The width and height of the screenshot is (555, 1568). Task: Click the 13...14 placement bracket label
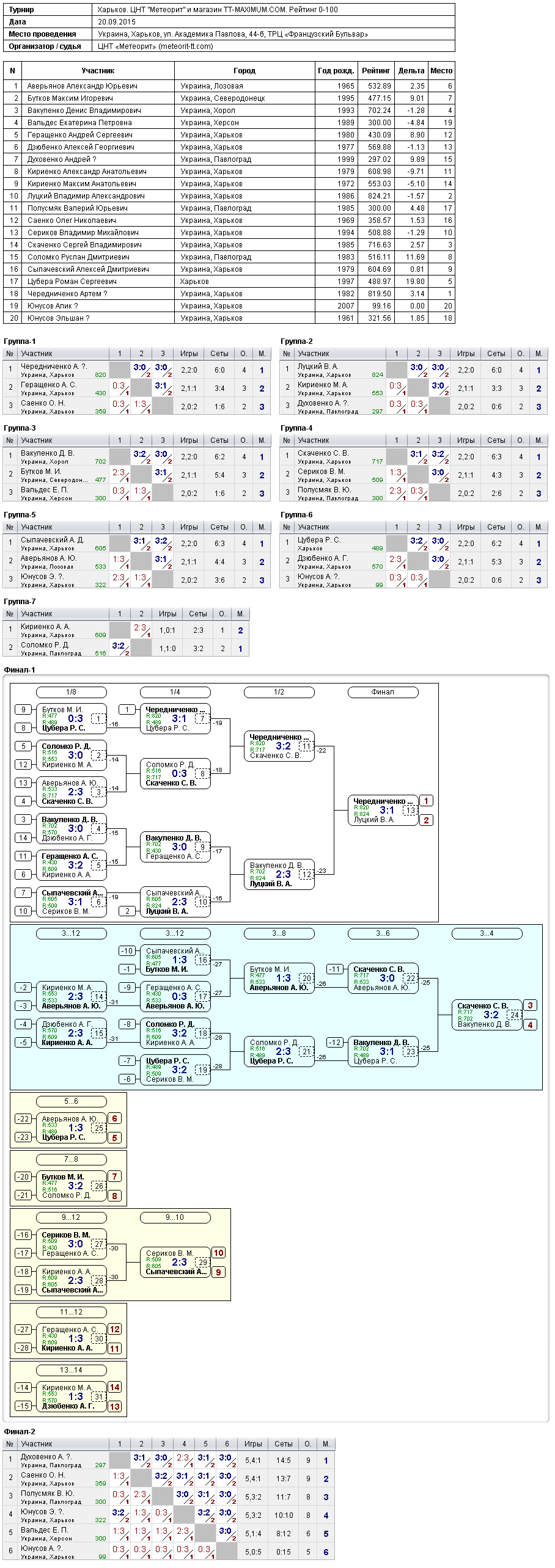(x=72, y=1370)
